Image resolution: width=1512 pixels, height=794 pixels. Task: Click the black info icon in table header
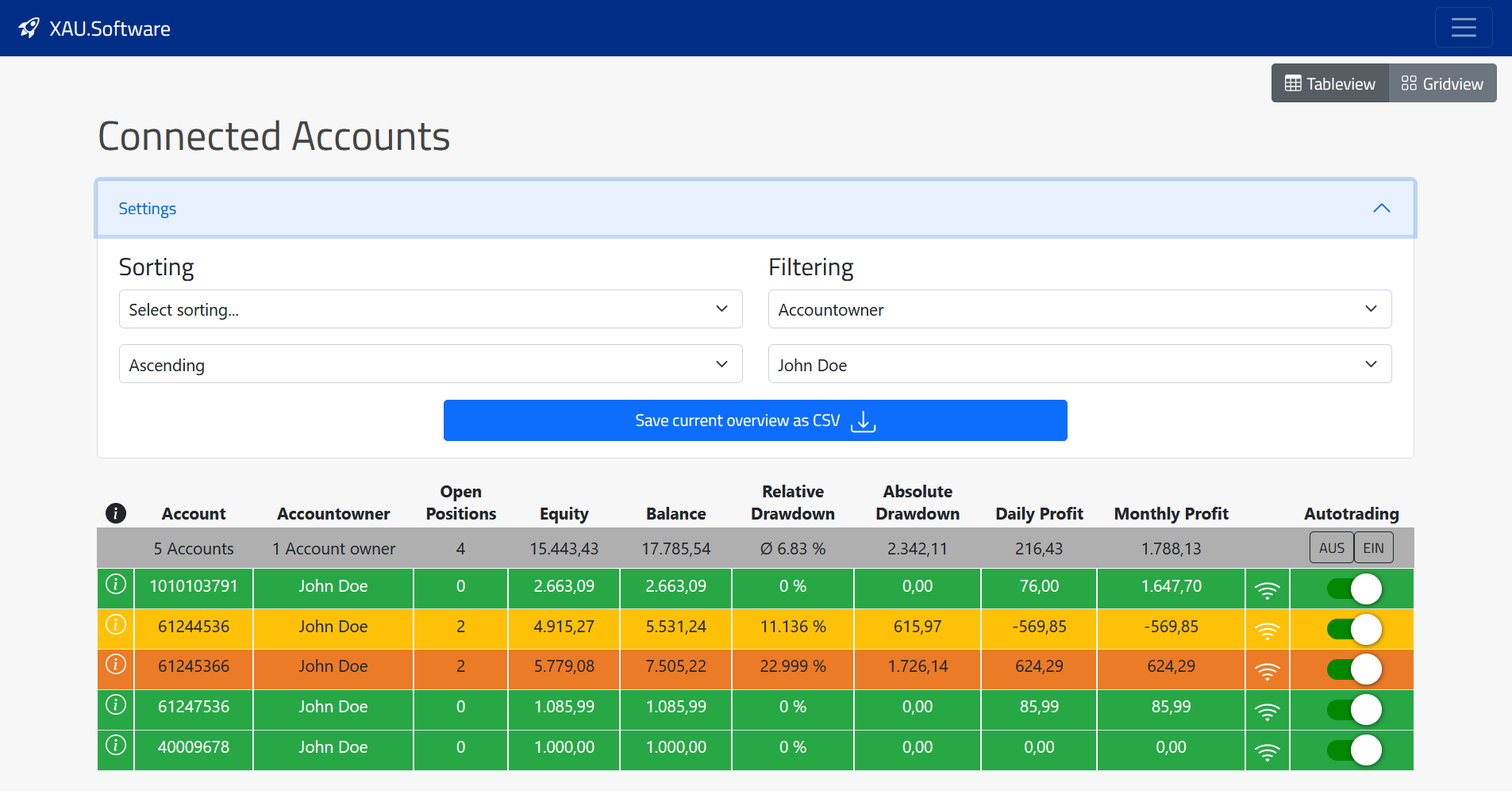[x=116, y=513]
